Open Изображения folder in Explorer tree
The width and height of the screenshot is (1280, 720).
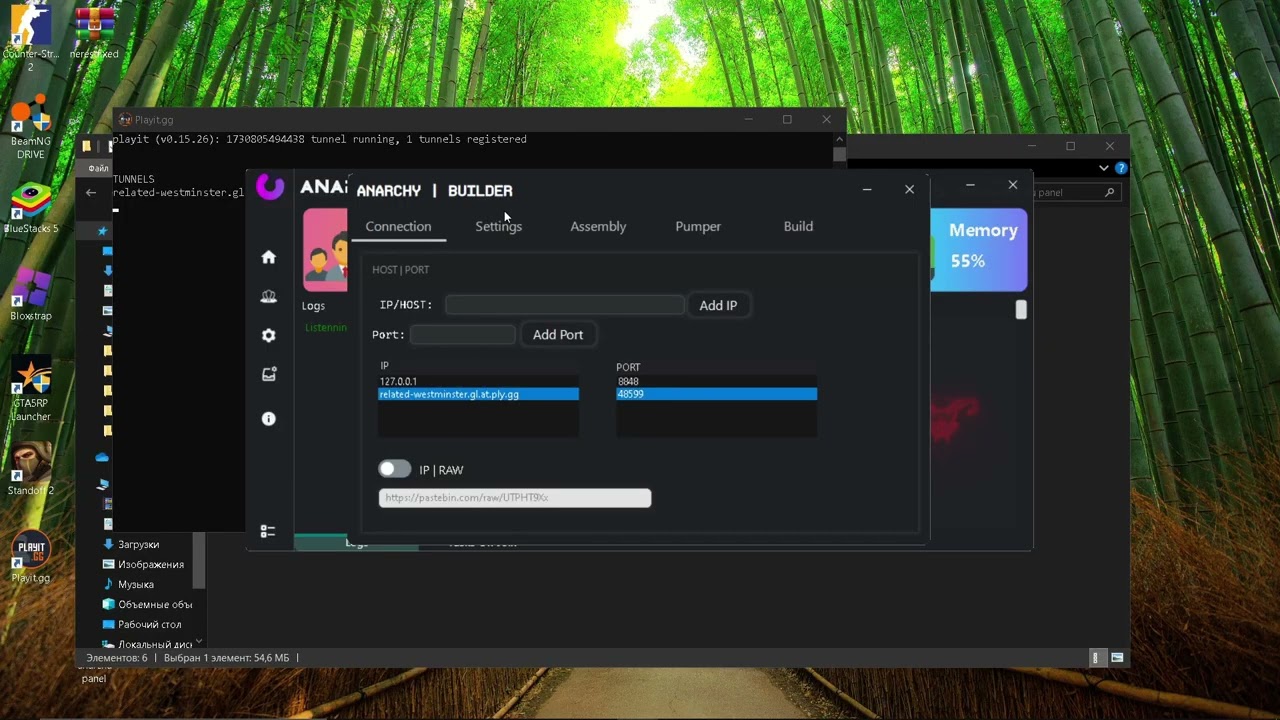tap(150, 565)
